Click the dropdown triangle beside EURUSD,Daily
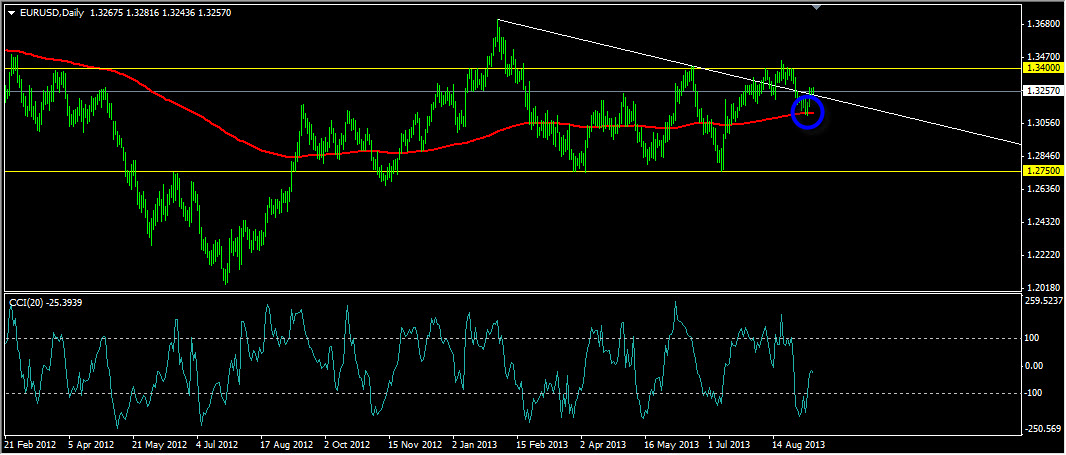The width and height of the screenshot is (1066, 455). tap(11, 12)
